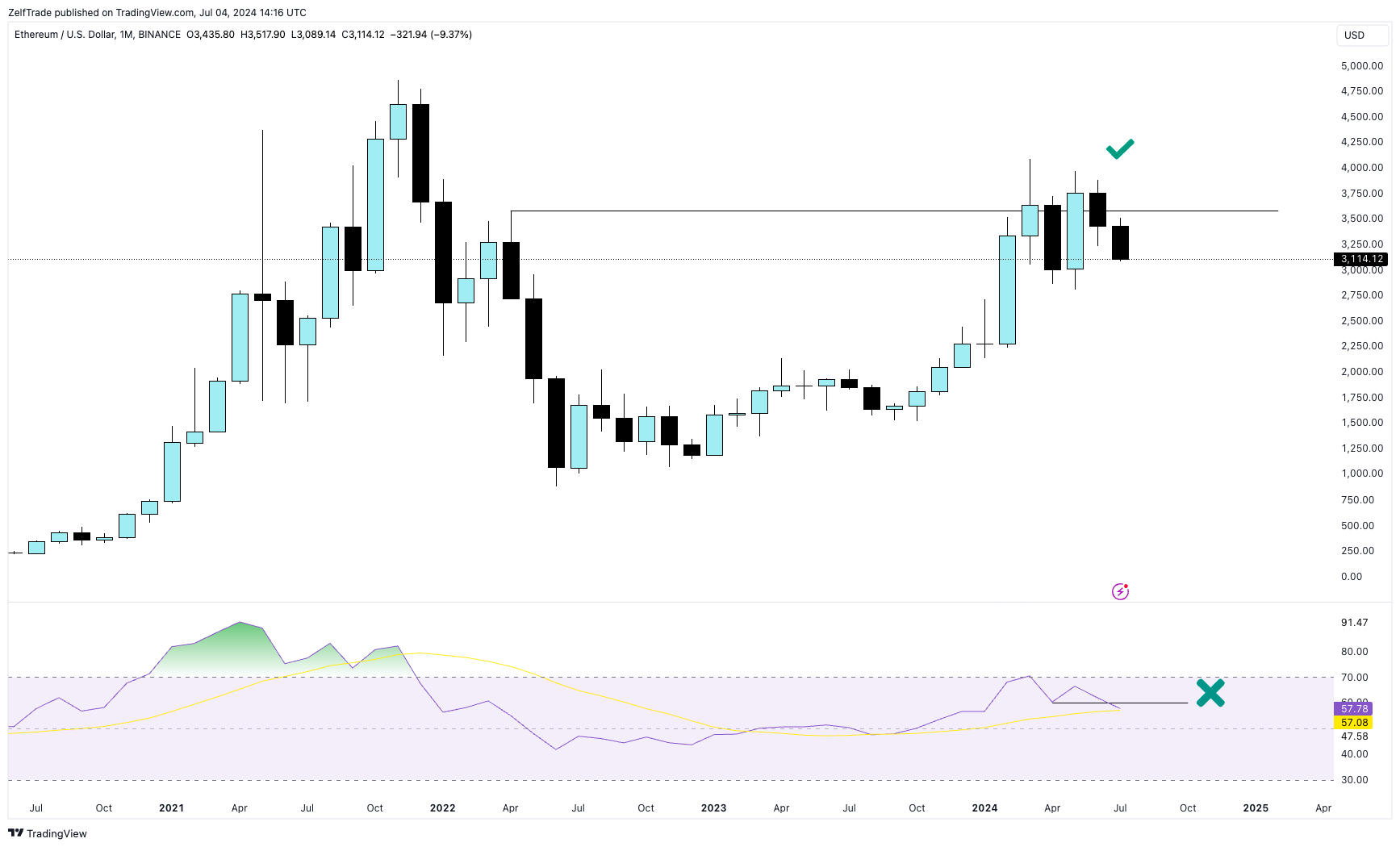Click the green checkmark annotation above the candles

click(1119, 148)
